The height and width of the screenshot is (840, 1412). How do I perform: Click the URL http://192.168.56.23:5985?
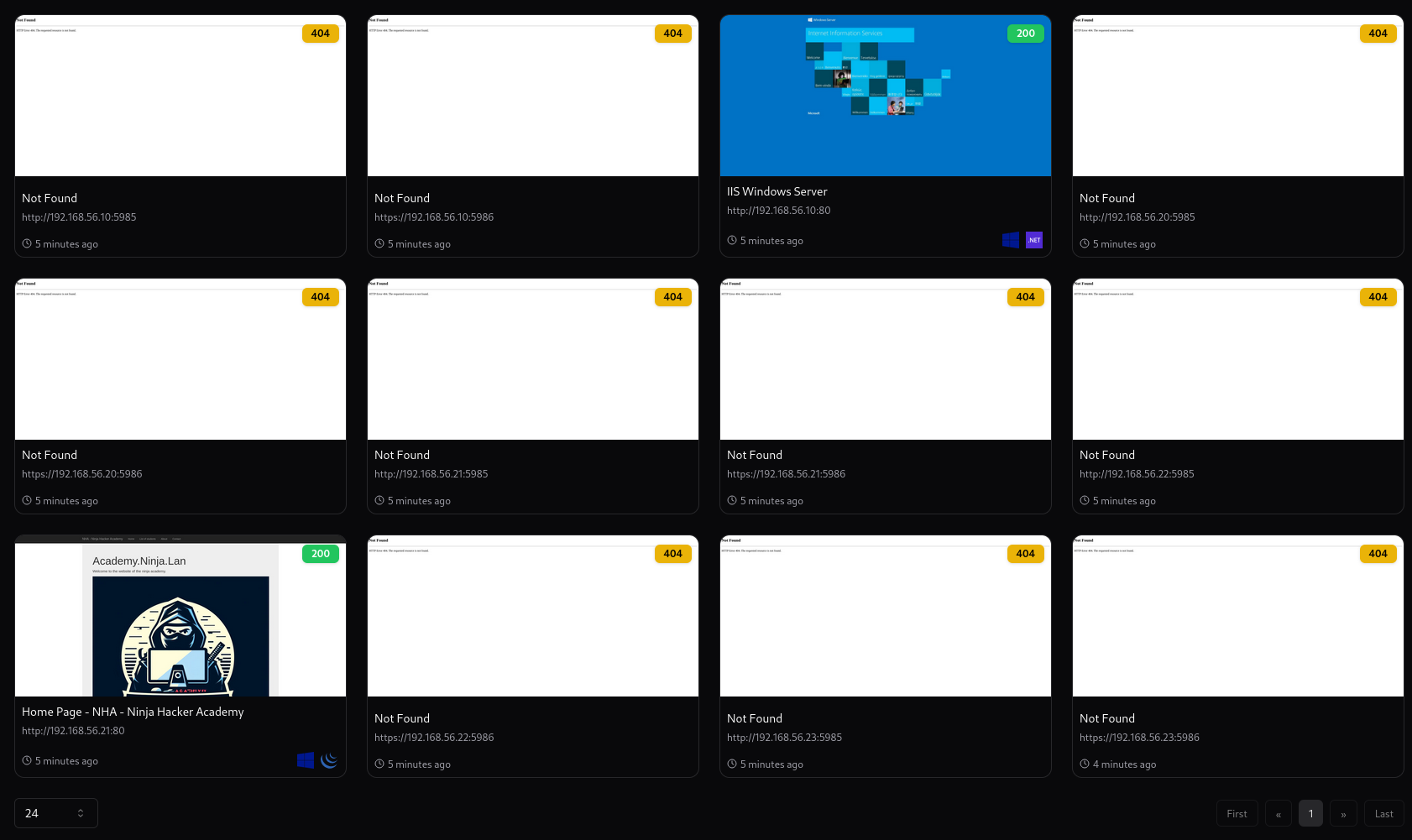click(x=784, y=738)
